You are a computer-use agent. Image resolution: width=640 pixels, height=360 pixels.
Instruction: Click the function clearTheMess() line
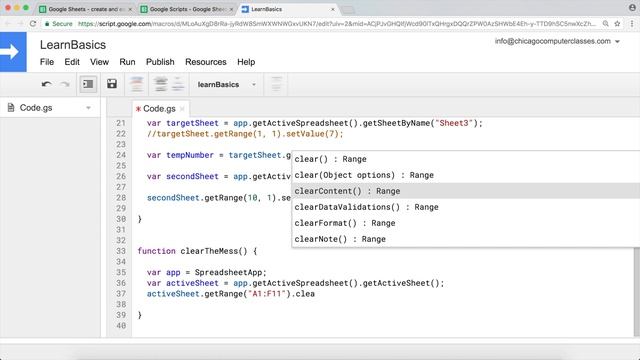[197, 251]
